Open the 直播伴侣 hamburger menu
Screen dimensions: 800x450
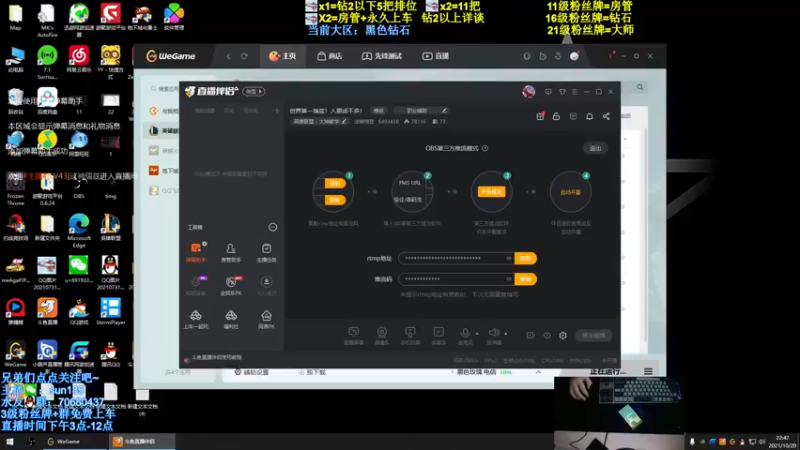(574, 92)
